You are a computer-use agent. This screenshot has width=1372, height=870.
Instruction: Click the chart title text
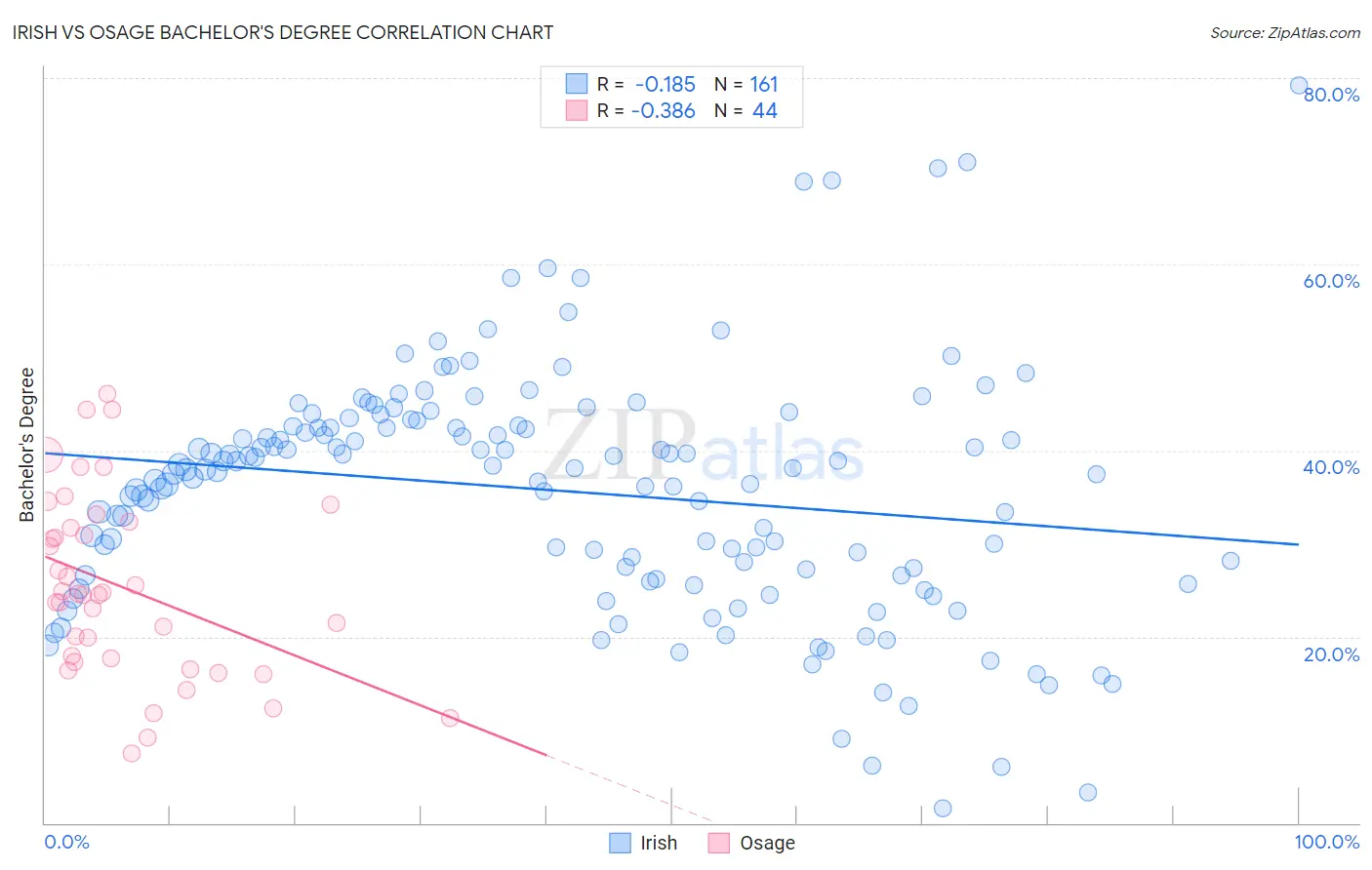[x=283, y=32]
